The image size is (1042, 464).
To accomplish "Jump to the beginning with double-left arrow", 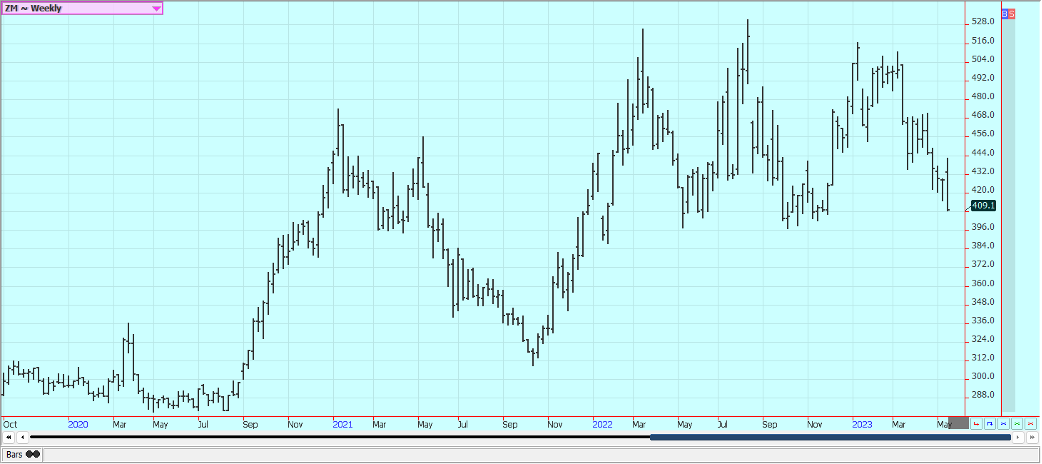I will [9, 437].
